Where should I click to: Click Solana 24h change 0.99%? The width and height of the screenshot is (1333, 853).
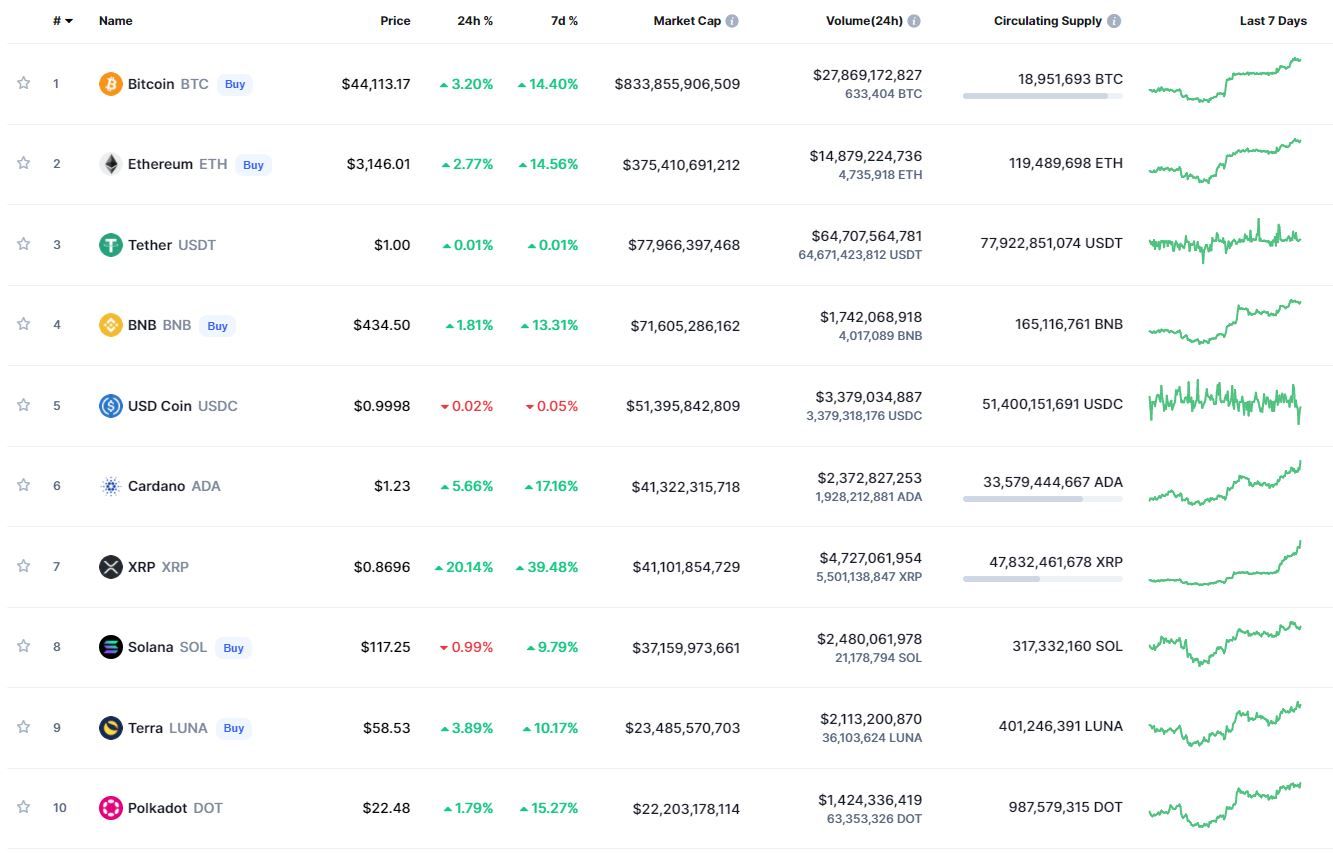pos(466,647)
